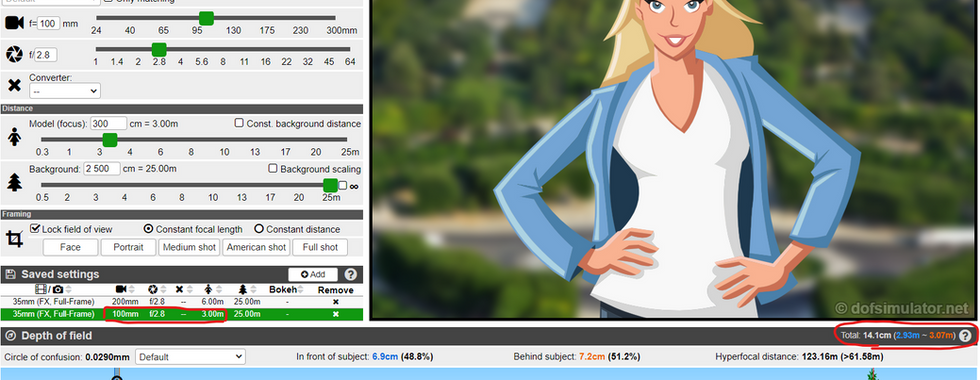Sort saved settings by focal length column
The width and height of the screenshot is (980, 380).
point(126,289)
